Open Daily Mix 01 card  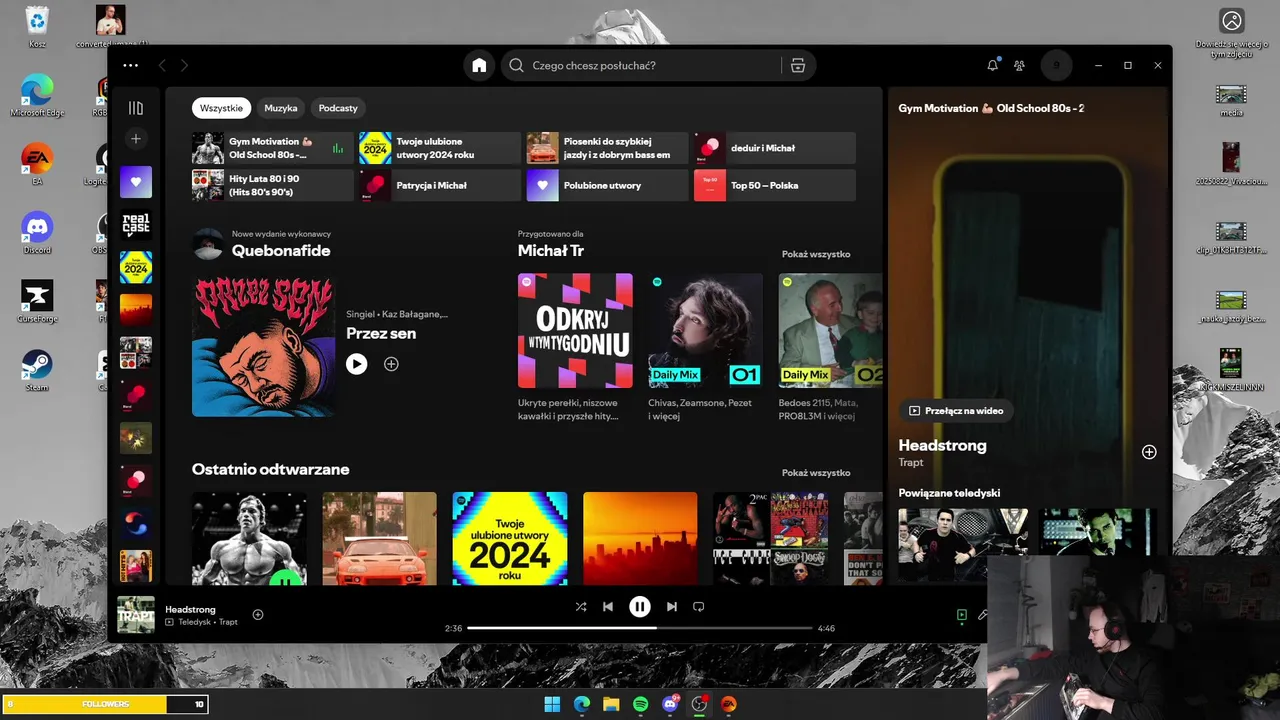[705, 331]
